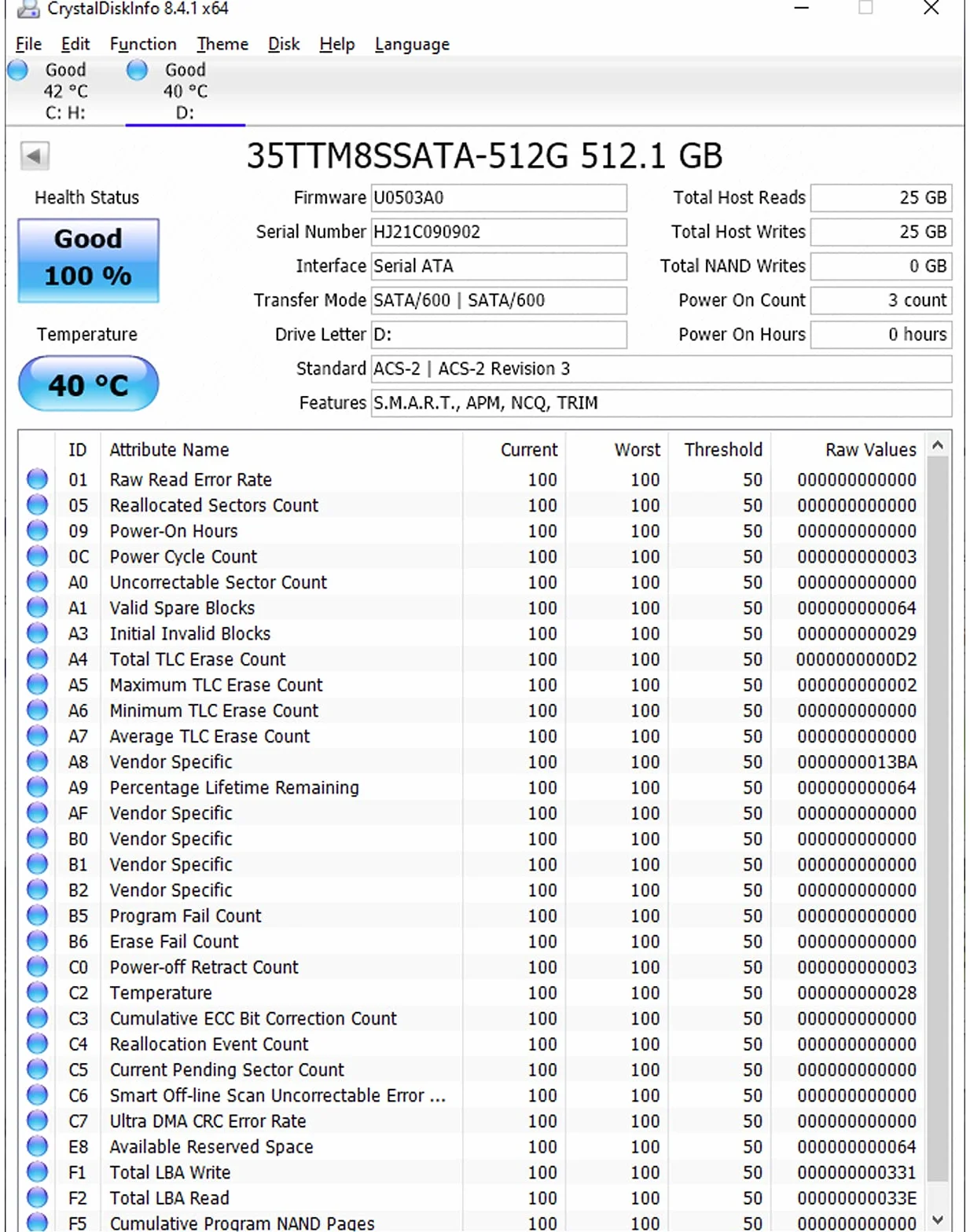970x1232 pixels.
Task: Click the status icon for Power Cycle Count
Action: [x=37, y=555]
